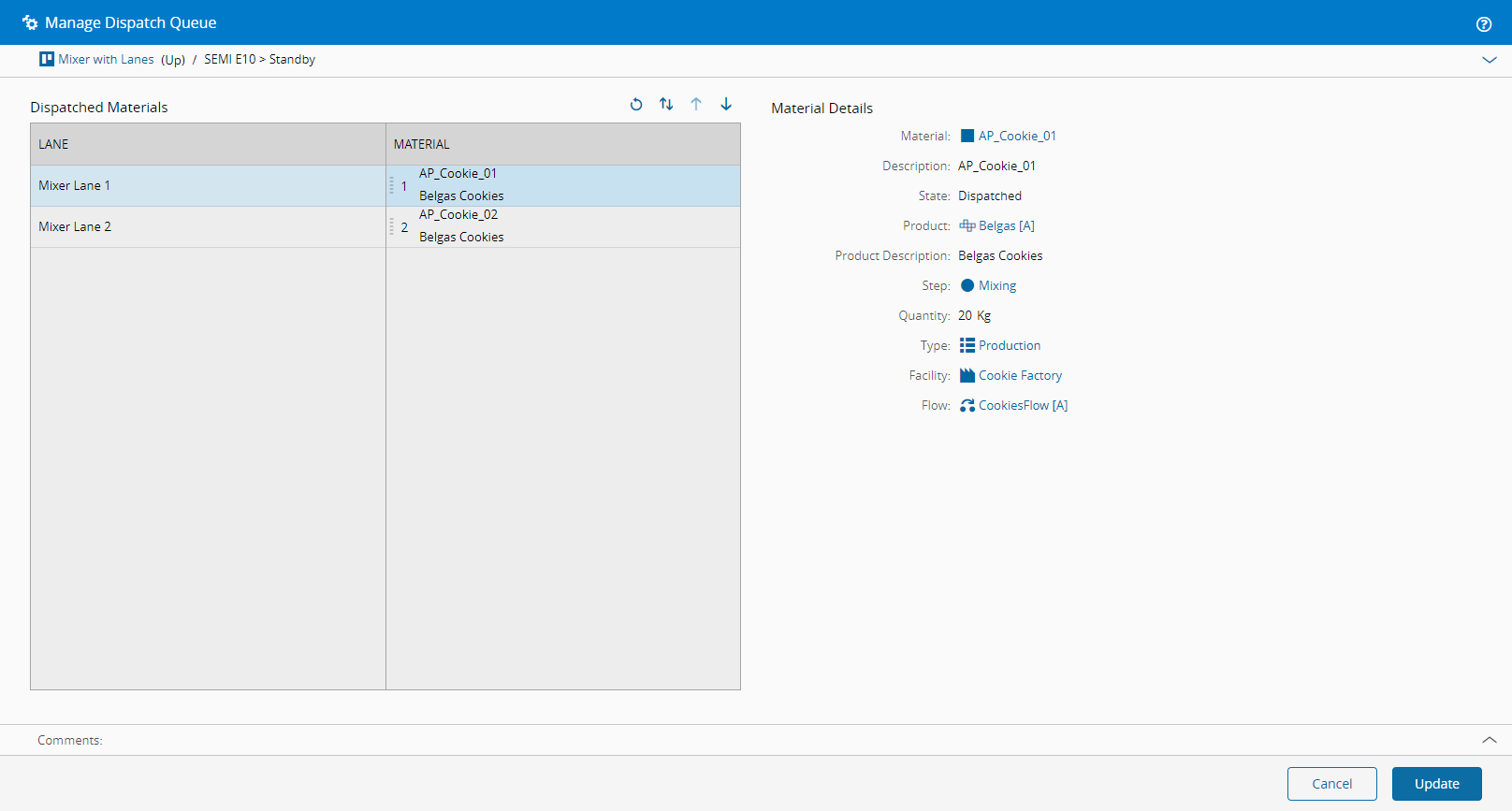Open the Mixing step link

997,285
